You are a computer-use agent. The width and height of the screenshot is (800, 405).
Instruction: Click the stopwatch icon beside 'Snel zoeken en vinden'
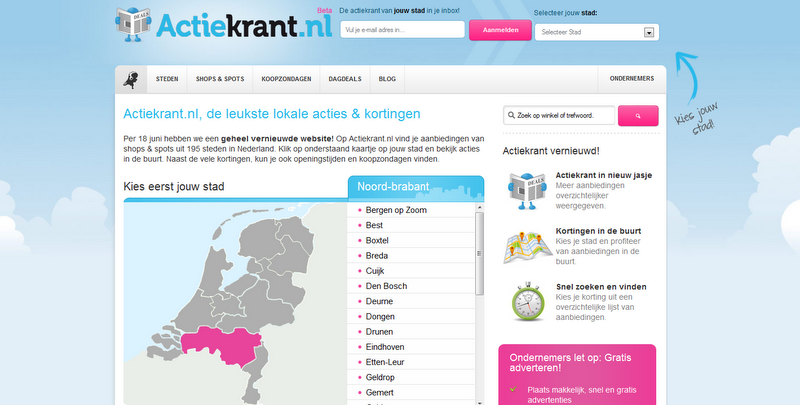(x=528, y=301)
